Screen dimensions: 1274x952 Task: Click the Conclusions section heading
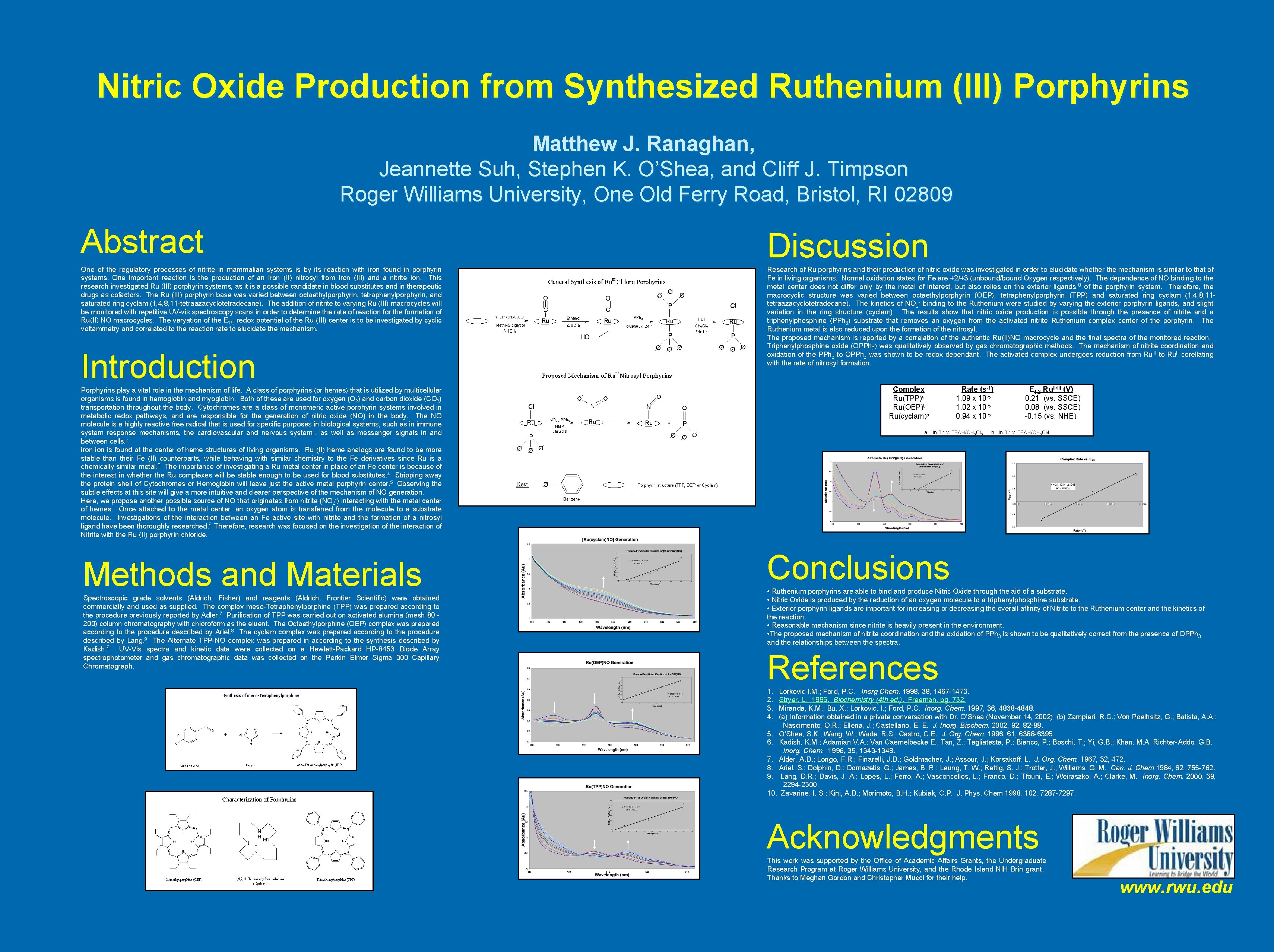pyautogui.click(x=858, y=567)
